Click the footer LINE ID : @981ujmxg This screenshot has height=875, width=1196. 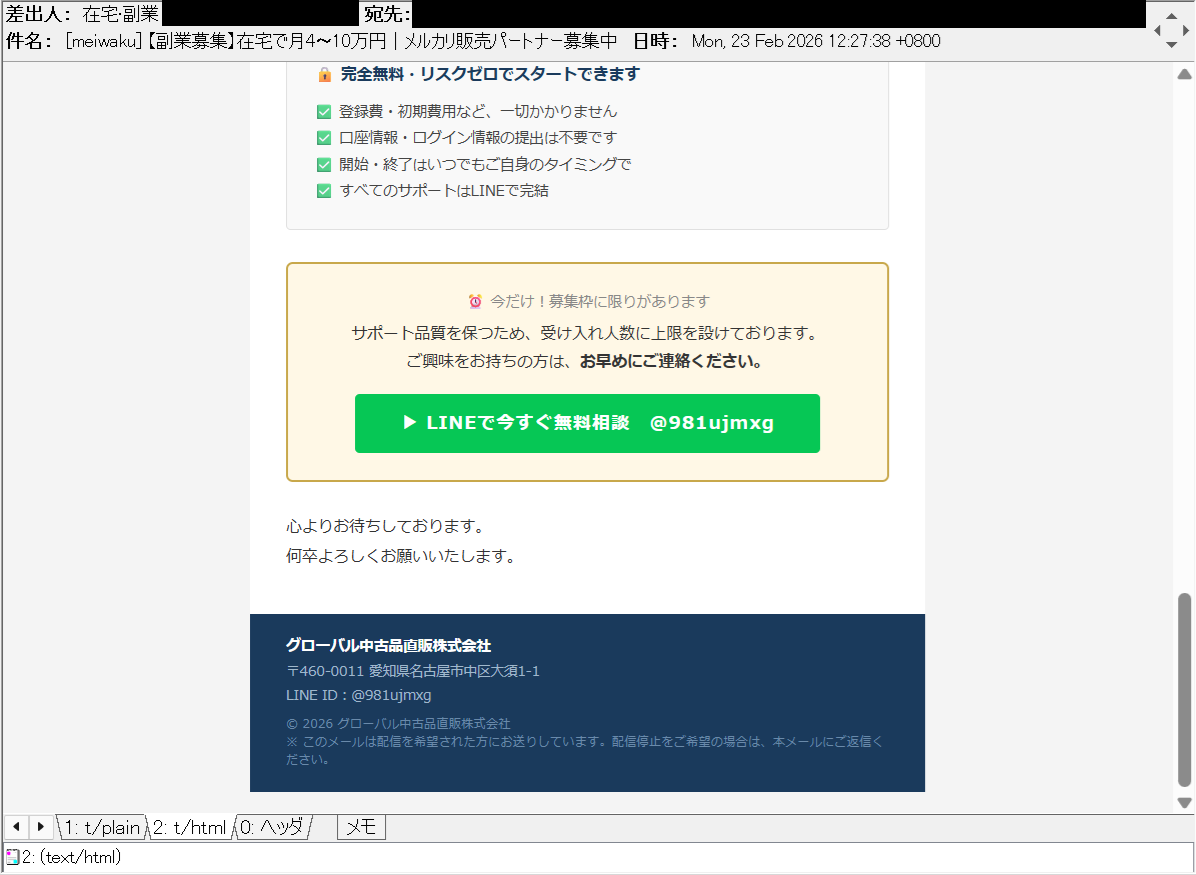(x=358, y=696)
